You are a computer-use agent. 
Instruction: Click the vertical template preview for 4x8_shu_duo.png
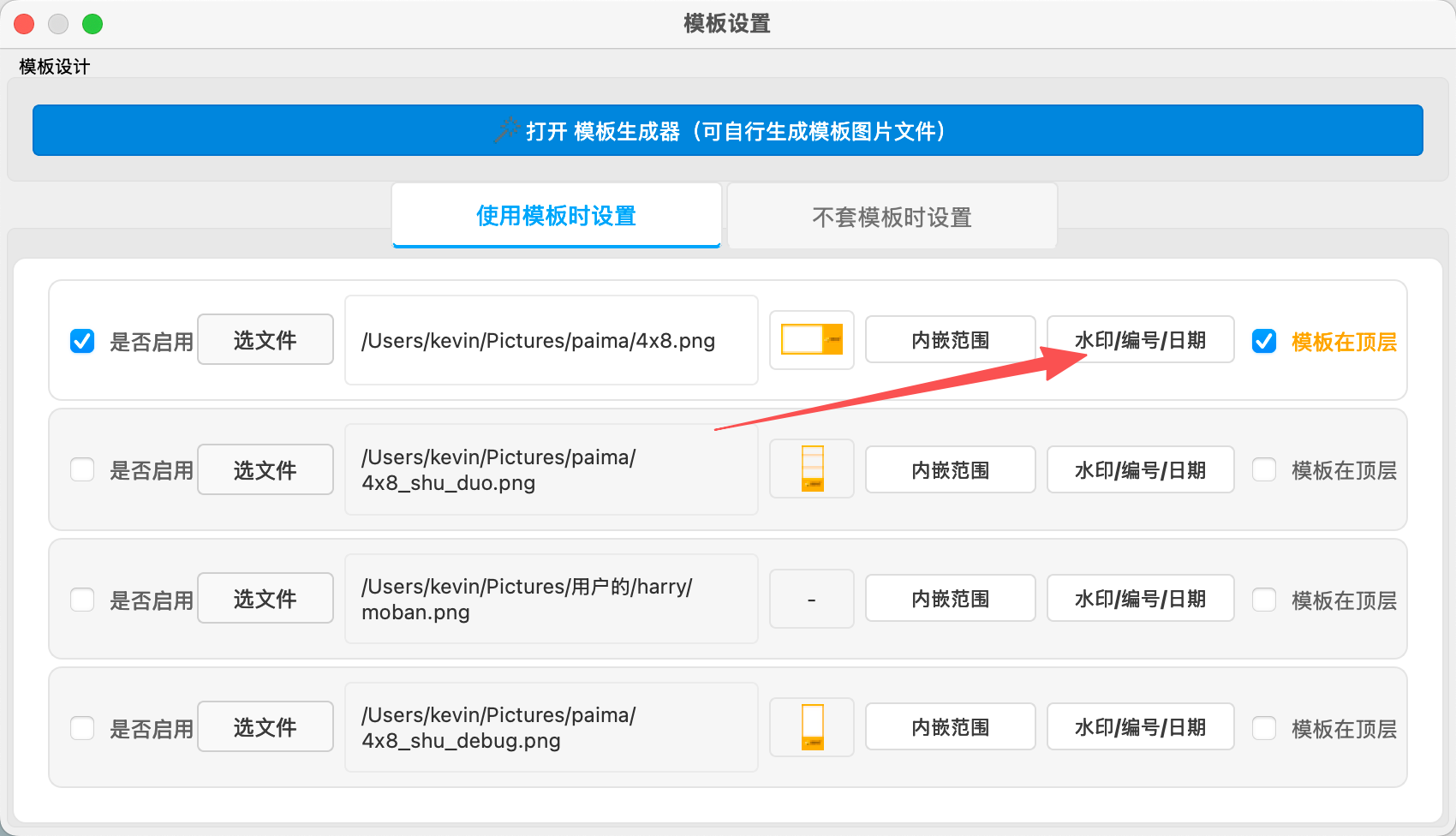pos(810,469)
